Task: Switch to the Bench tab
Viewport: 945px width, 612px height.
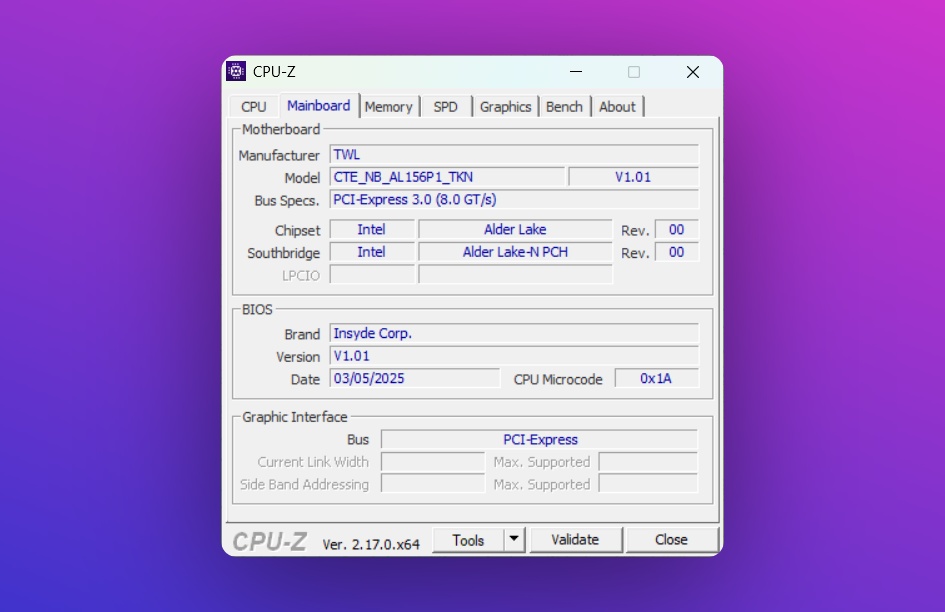Action: tap(564, 107)
